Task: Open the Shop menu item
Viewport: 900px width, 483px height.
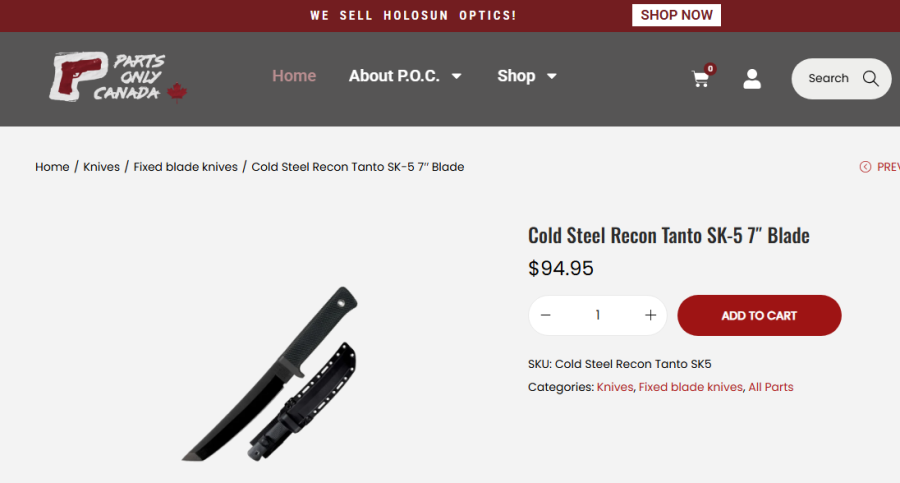Action: 516,76
